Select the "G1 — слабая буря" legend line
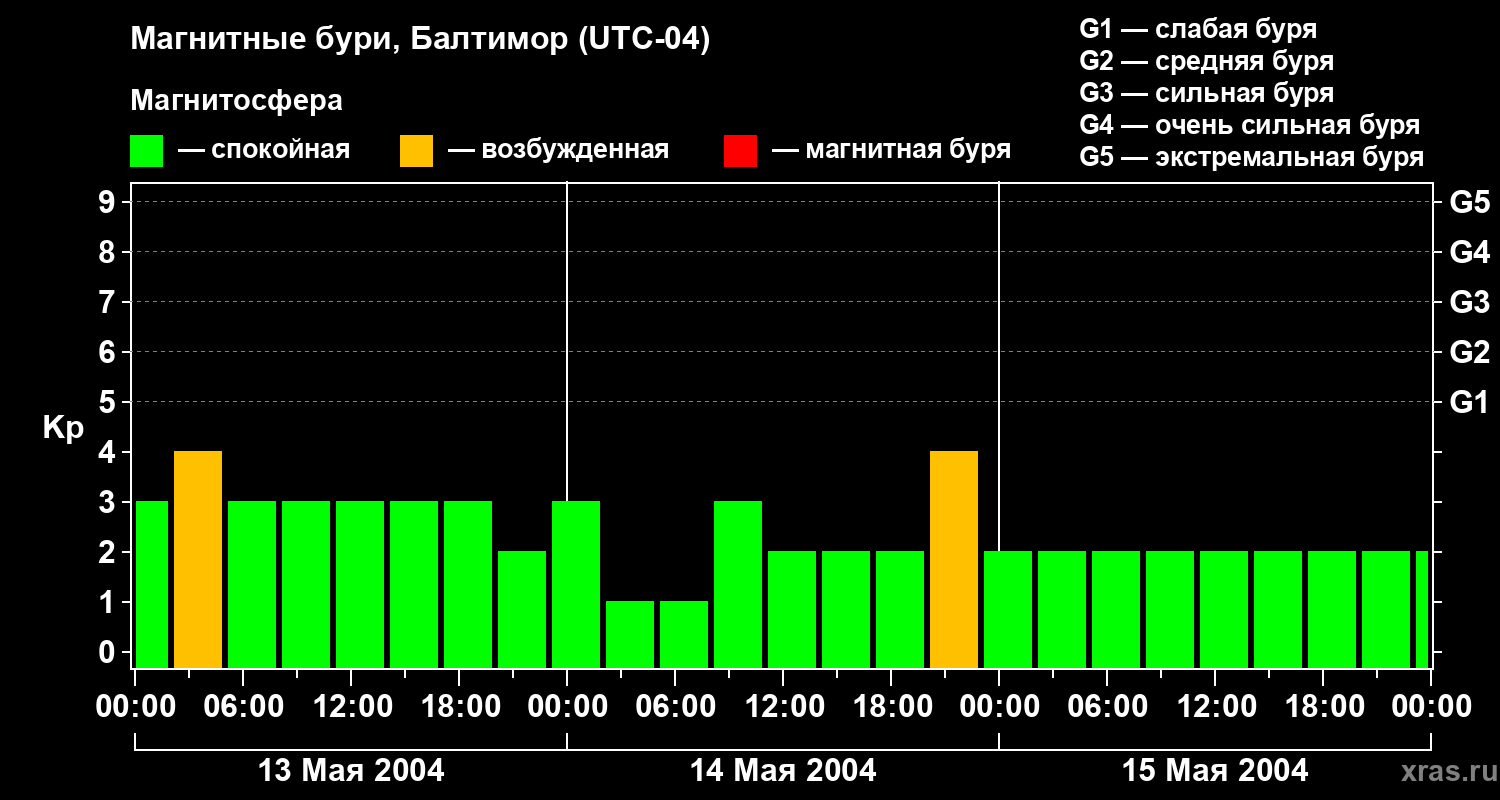 tap(1198, 29)
